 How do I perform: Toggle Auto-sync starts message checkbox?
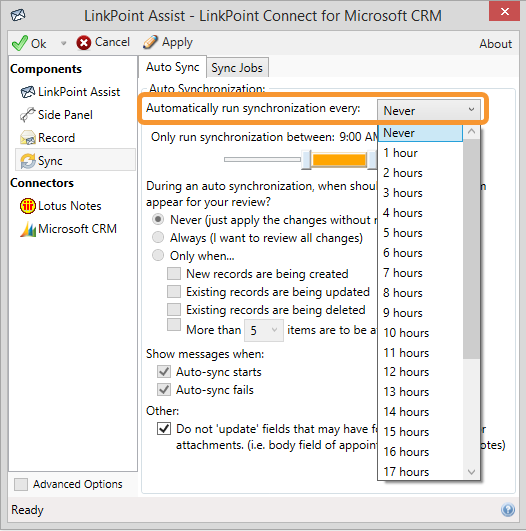164,371
